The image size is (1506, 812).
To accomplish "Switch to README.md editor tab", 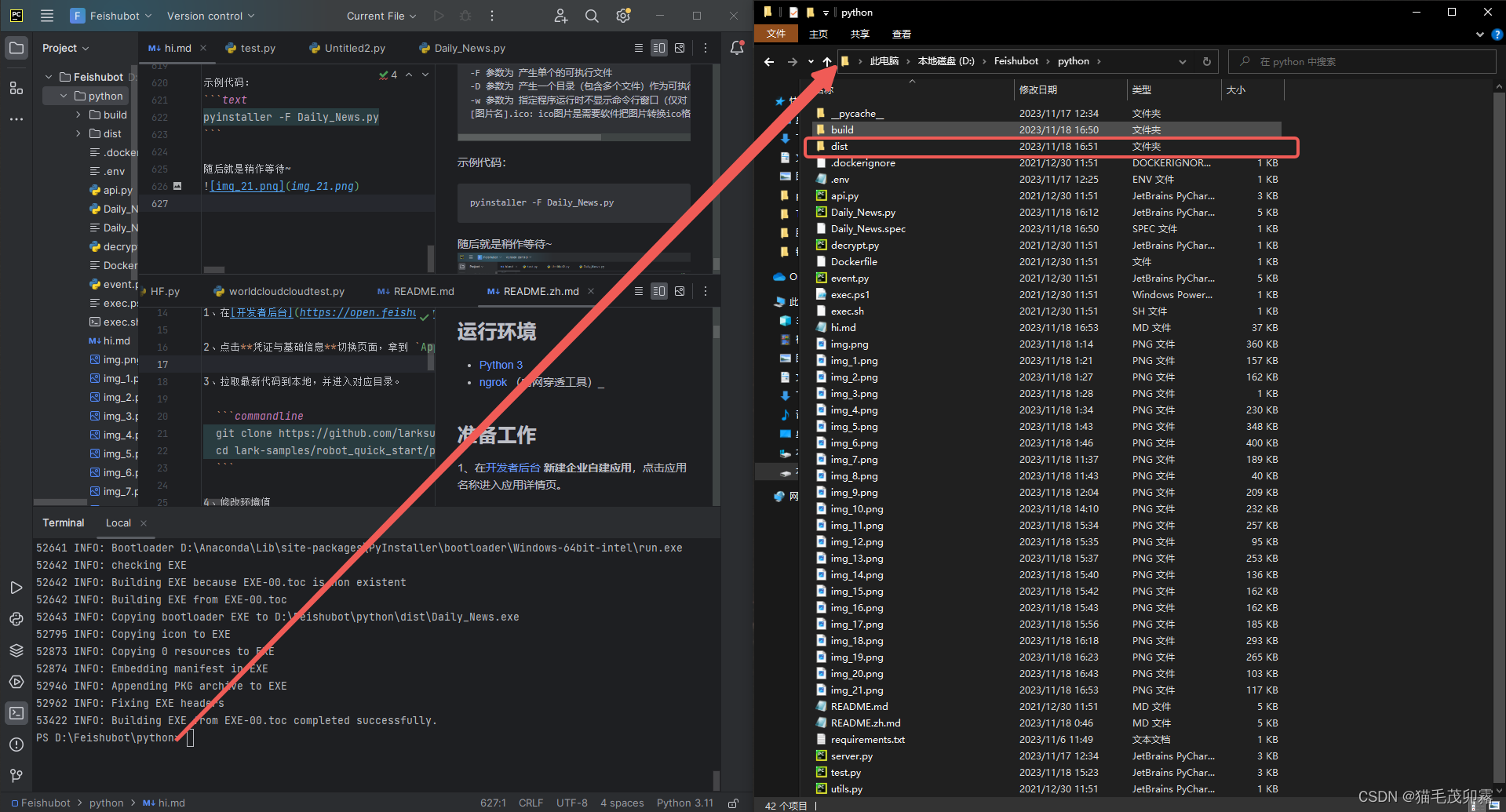I will point(416,291).
